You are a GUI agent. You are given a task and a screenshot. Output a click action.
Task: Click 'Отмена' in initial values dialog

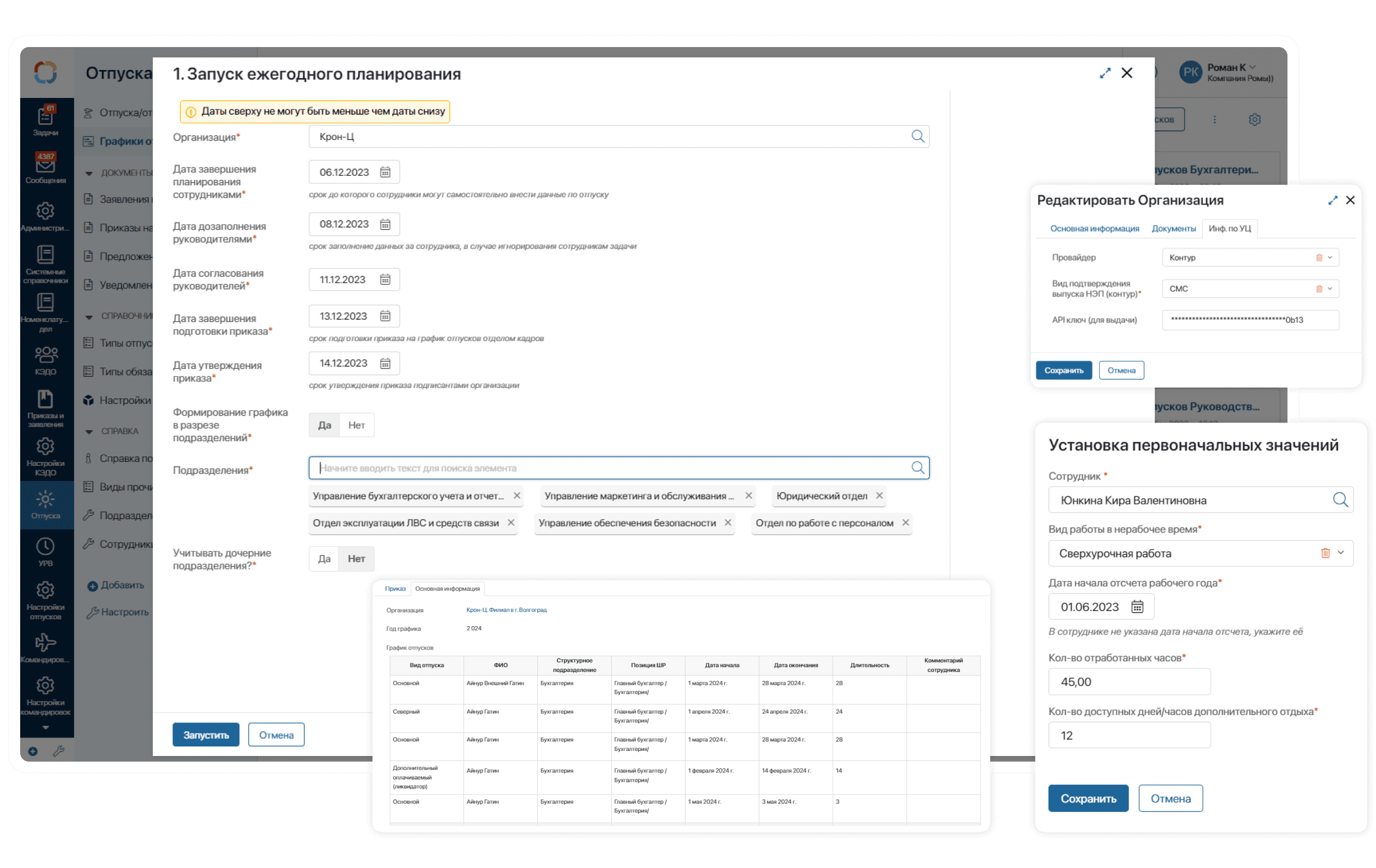click(x=1170, y=799)
